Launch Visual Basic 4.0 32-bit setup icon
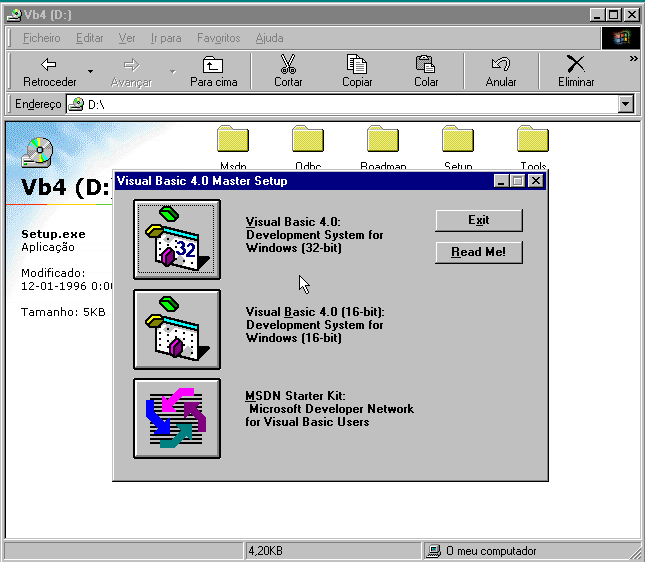This screenshot has width=645, height=562. click(177, 240)
